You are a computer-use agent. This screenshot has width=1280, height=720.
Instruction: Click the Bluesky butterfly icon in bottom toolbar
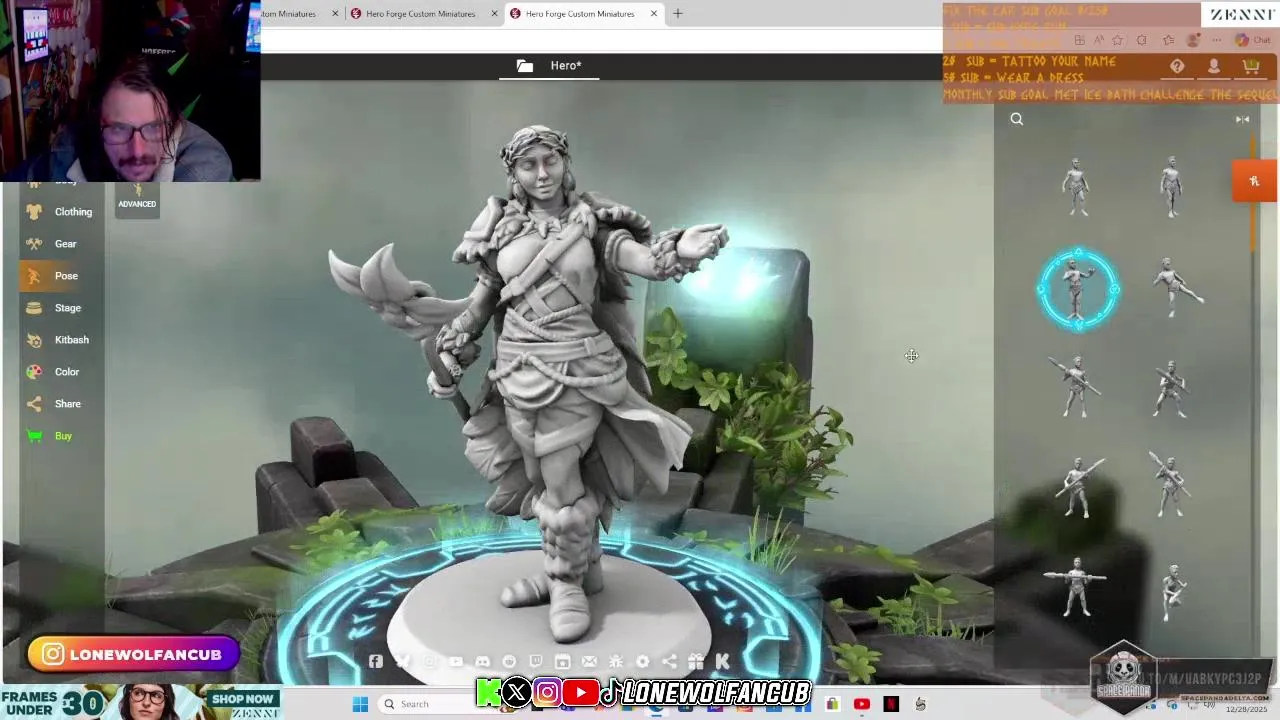click(403, 662)
